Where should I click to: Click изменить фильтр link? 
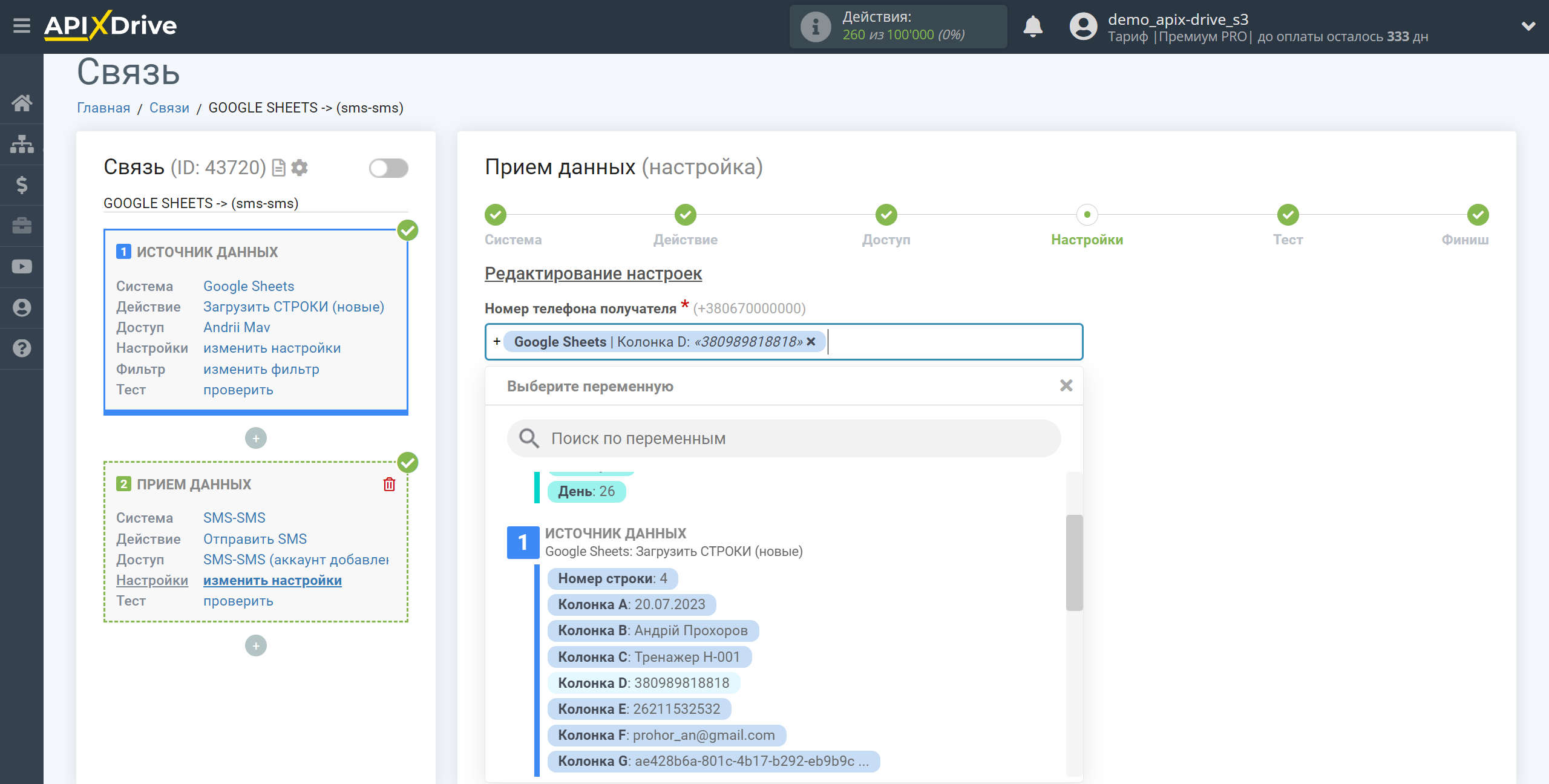click(x=261, y=369)
